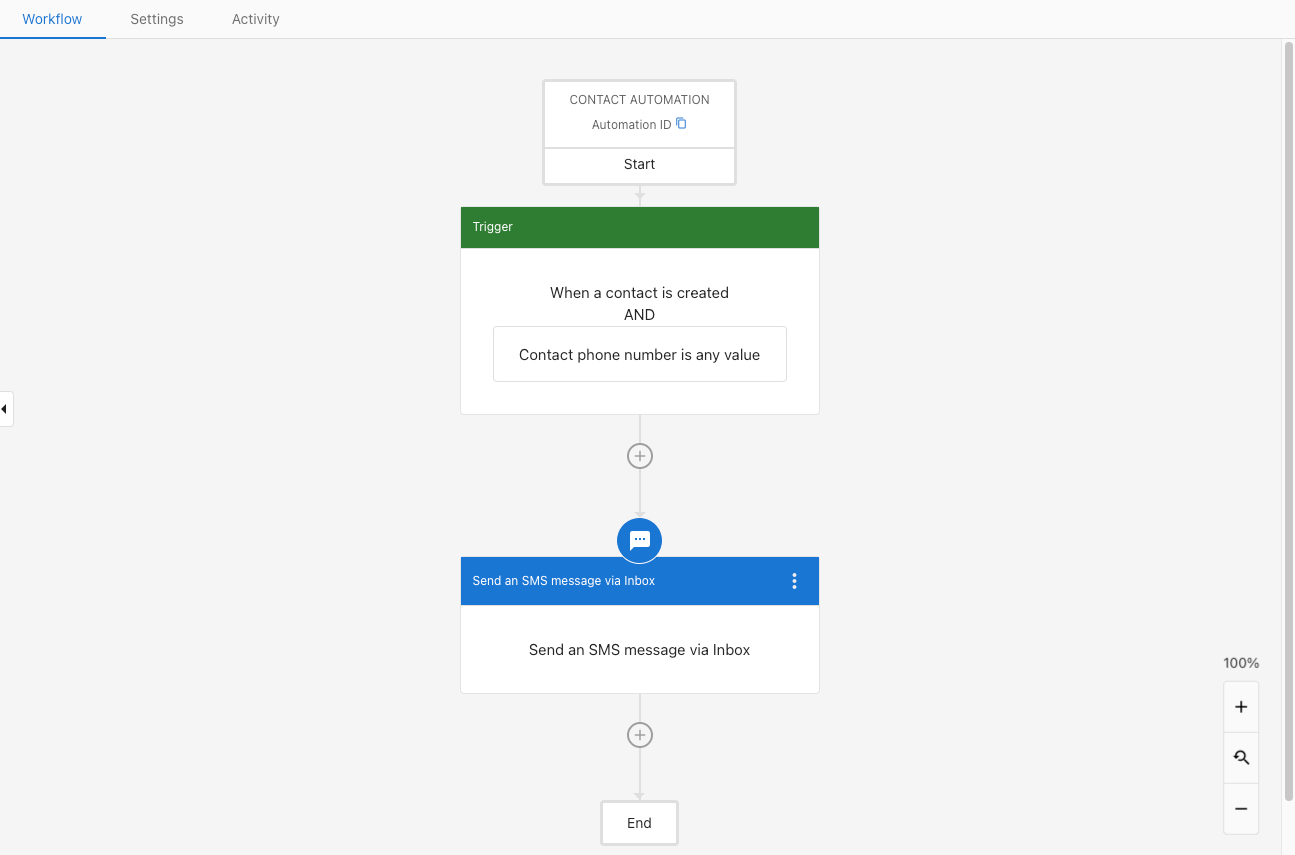The image size is (1295, 855).
Task: Open the Activity tab
Action: pos(255,19)
